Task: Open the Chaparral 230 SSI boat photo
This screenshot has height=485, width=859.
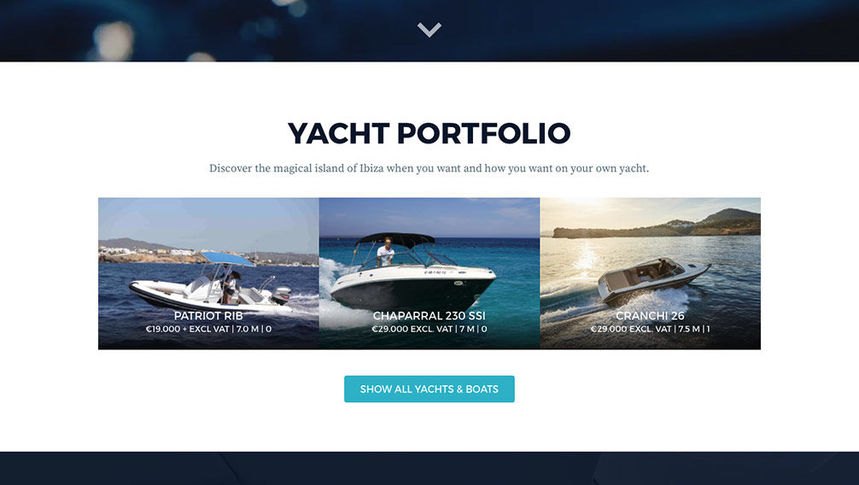Action: 430,273
